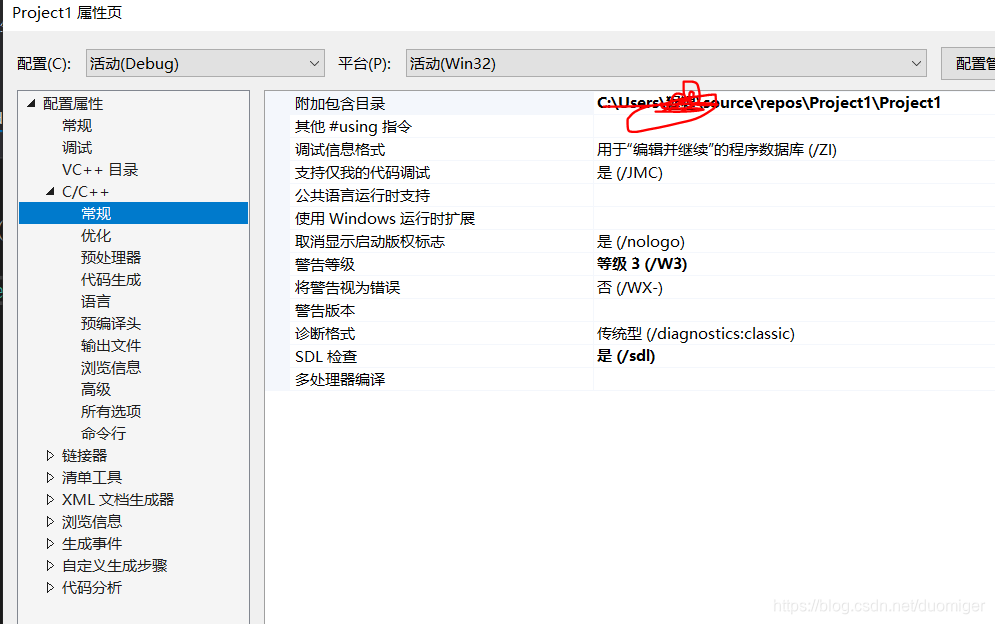
Task: Click the 诊断格式 property
Action: tap(325, 333)
